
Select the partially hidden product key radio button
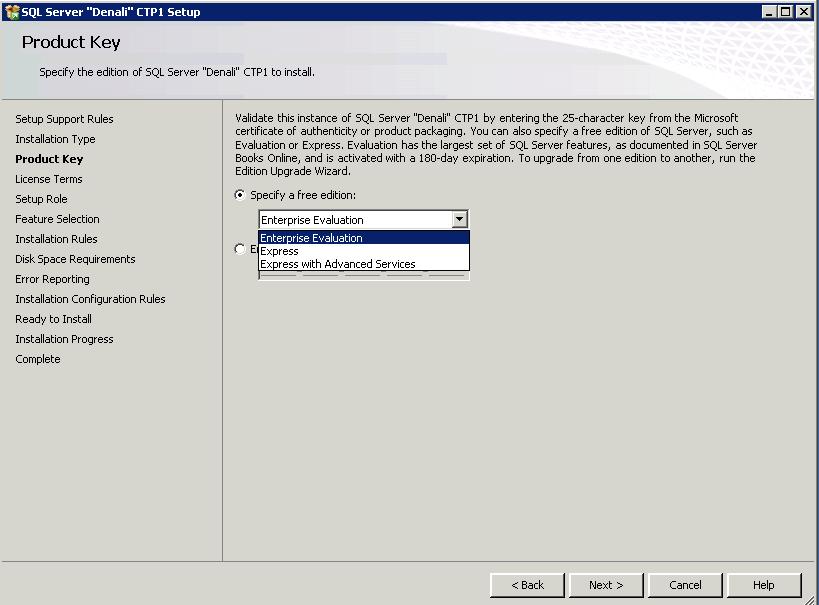[x=240, y=249]
